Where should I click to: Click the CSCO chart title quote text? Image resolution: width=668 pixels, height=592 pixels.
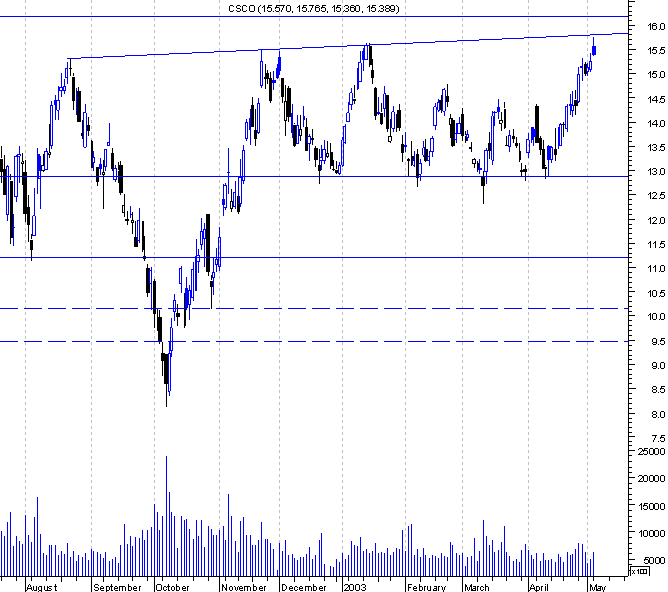[314, 9]
